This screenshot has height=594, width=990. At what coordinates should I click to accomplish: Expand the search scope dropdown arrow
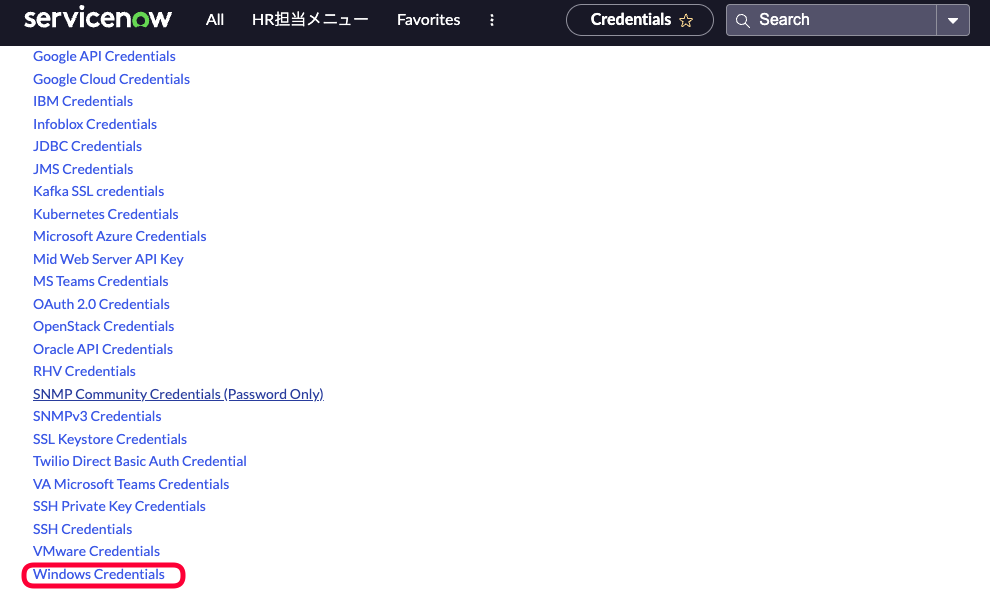pos(953,20)
